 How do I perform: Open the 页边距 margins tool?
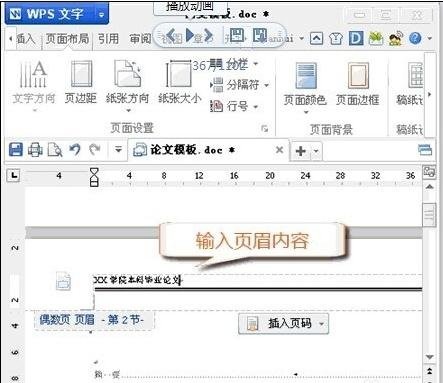pyautogui.click(x=81, y=82)
